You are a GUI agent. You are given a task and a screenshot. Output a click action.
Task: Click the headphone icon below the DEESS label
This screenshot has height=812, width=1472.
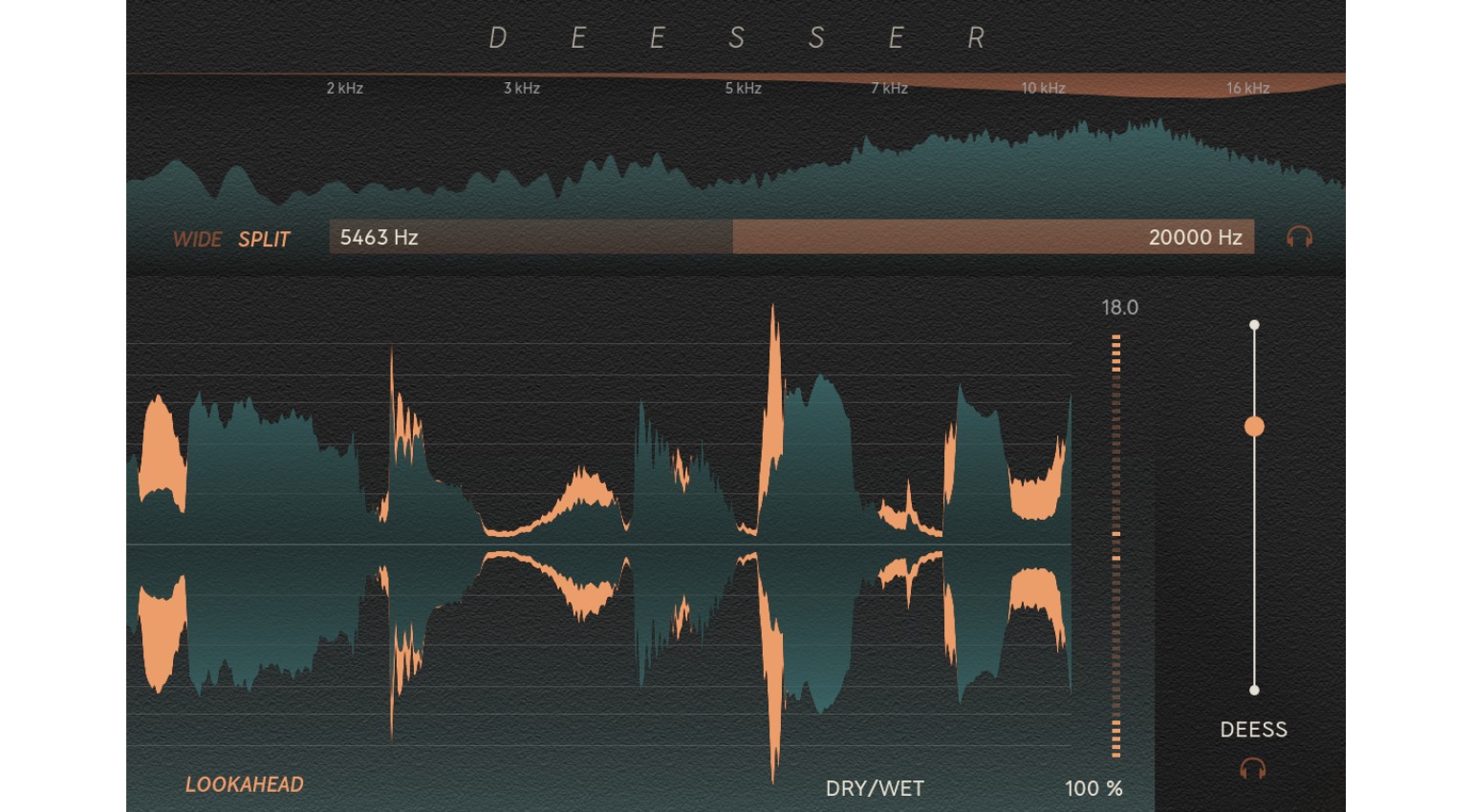(x=1252, y=769)
